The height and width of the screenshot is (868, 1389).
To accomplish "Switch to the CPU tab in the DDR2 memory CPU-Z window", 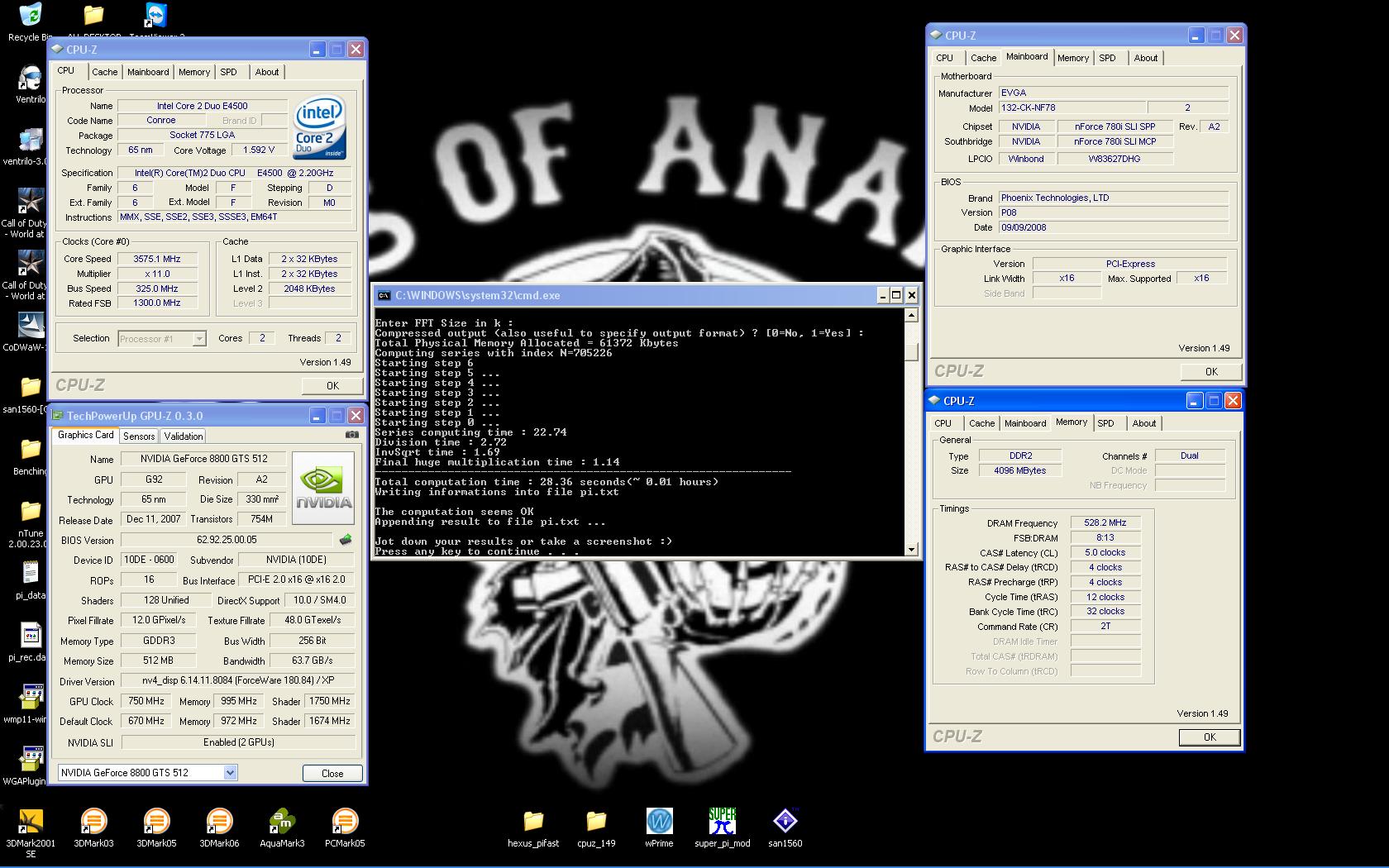I will pos(943,423).
